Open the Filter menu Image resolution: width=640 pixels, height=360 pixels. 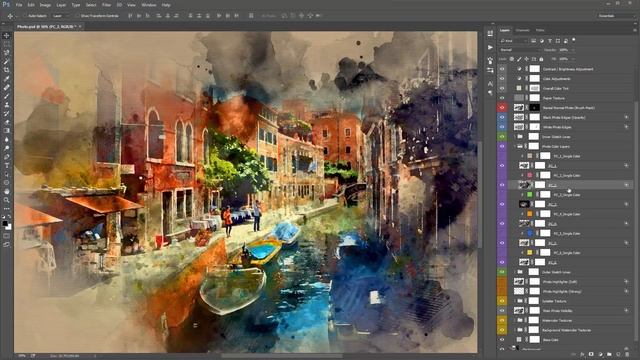click(107, 5)
